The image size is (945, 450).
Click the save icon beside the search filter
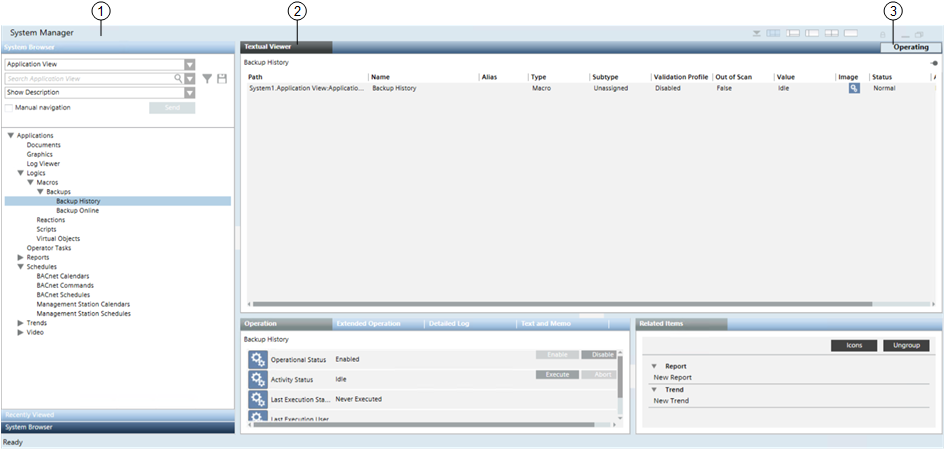tap(222, 78)
